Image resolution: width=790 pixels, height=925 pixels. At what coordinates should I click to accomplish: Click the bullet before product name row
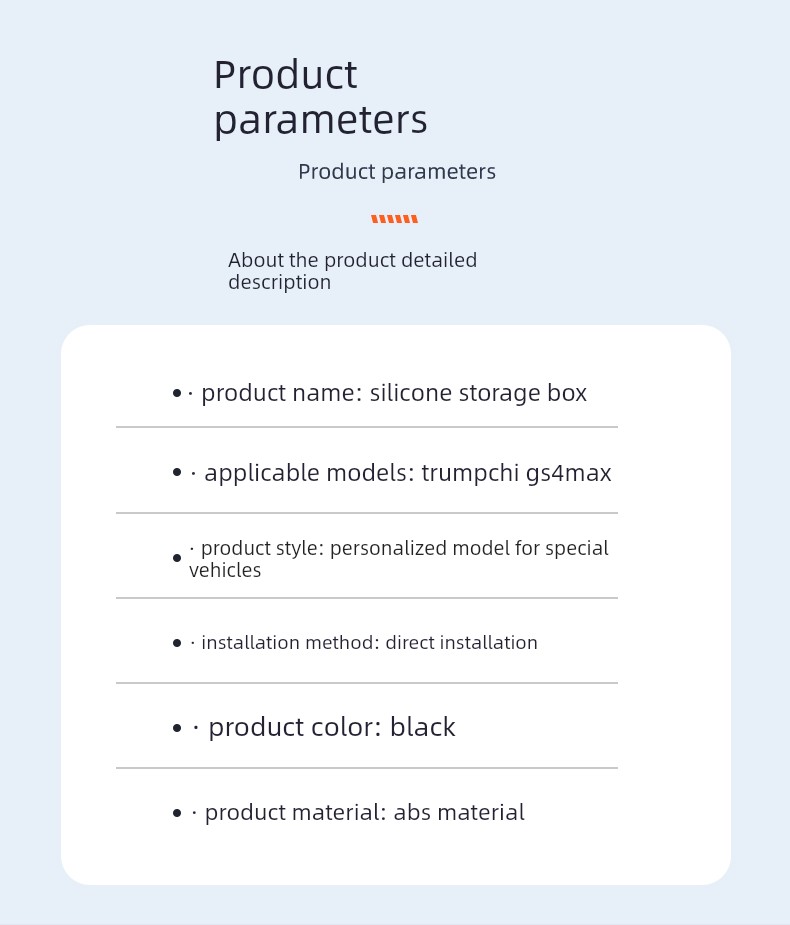tap(177, 394)
